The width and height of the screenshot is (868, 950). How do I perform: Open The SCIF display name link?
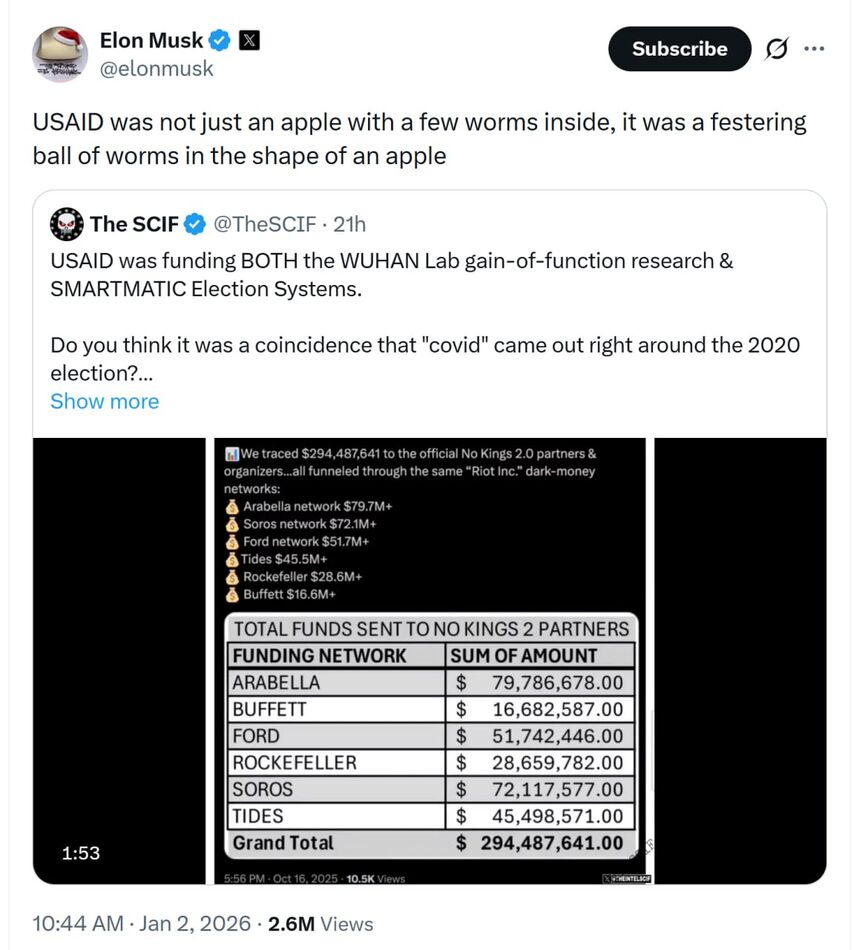click(x=135, y=224)
